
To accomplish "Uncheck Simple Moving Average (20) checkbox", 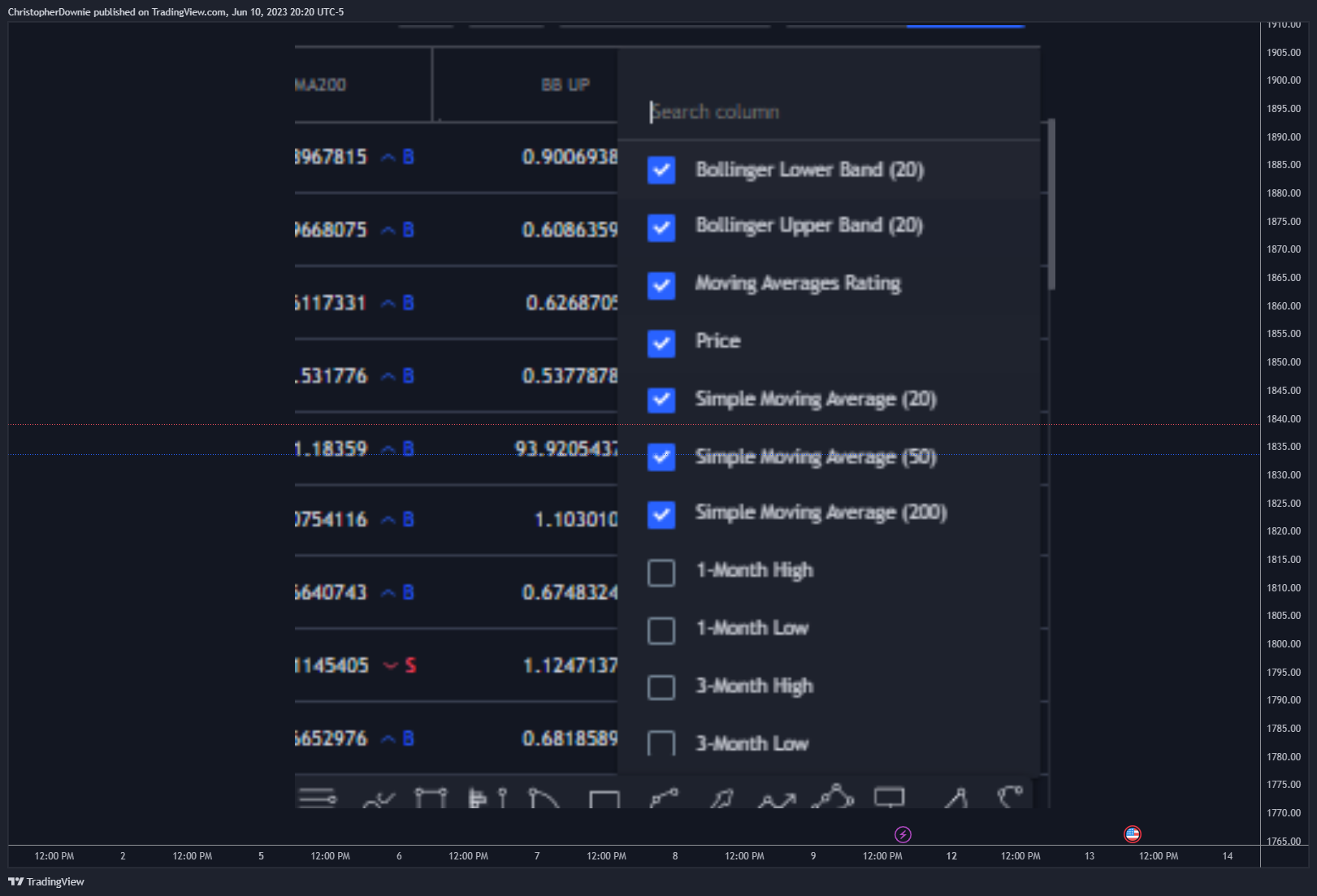I will (x=661, y=400).
